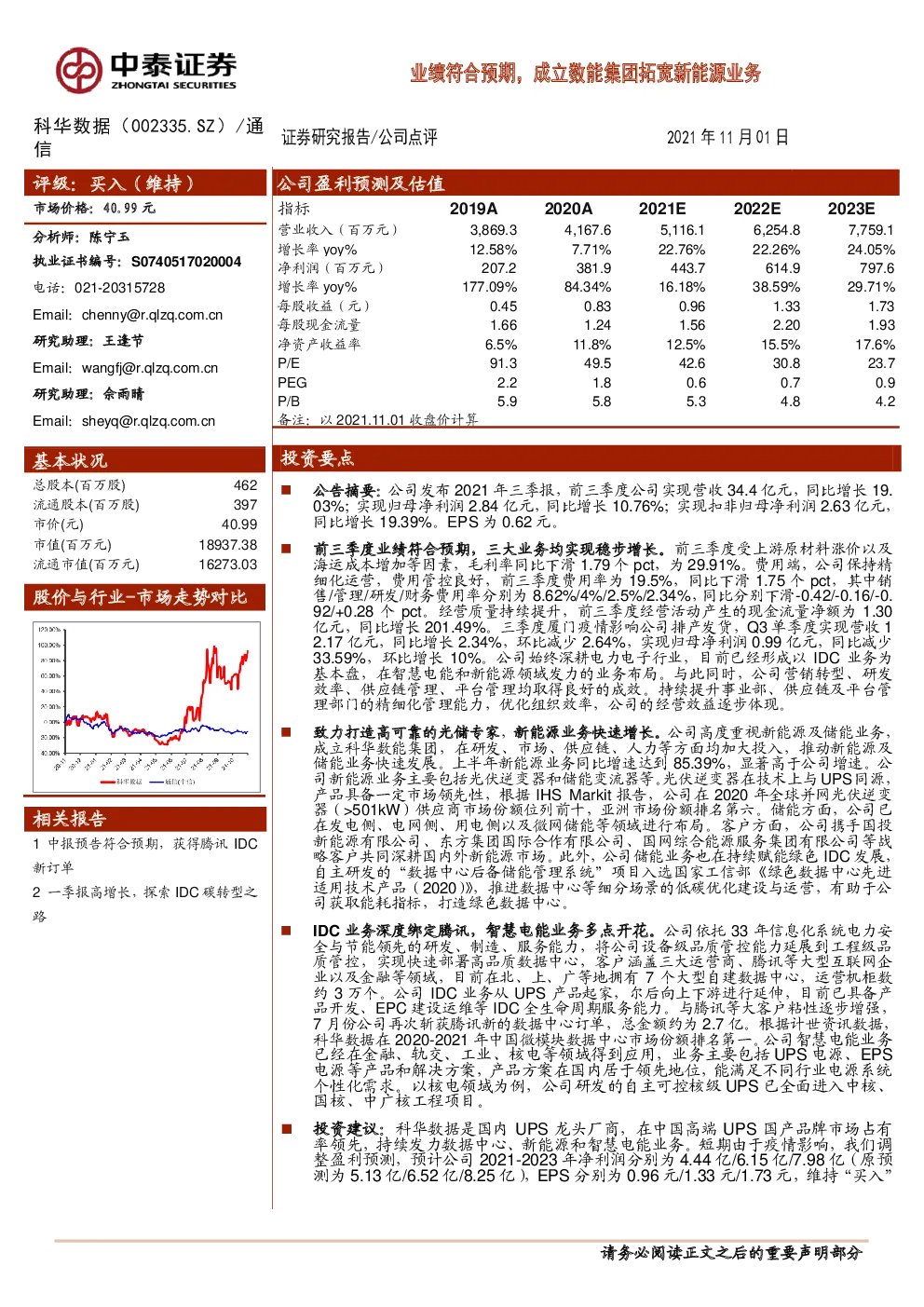
Task: Click the red report title headline
Action: click(585, 73)
